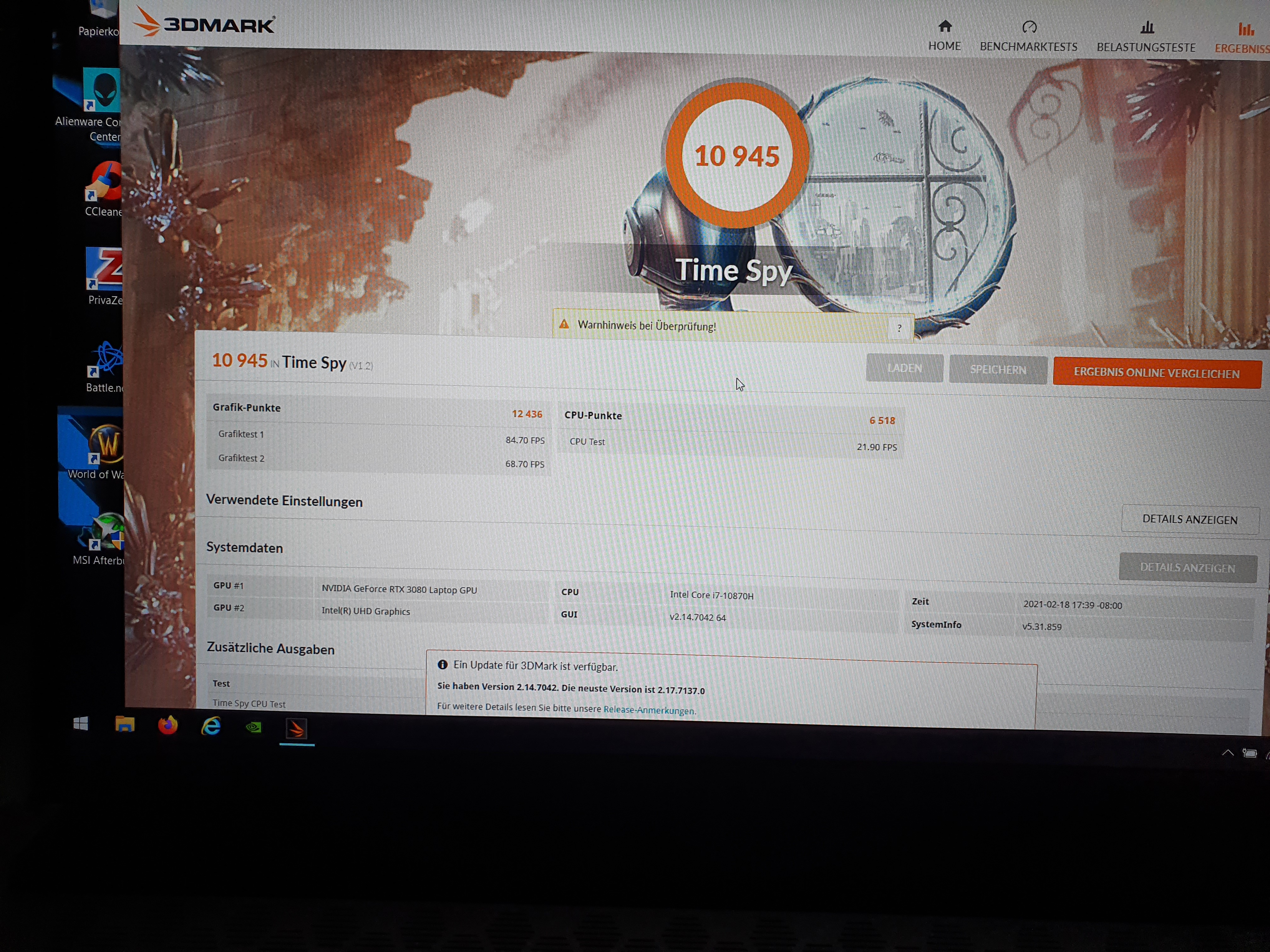Select the 3DMark taskbar icon

296,729
